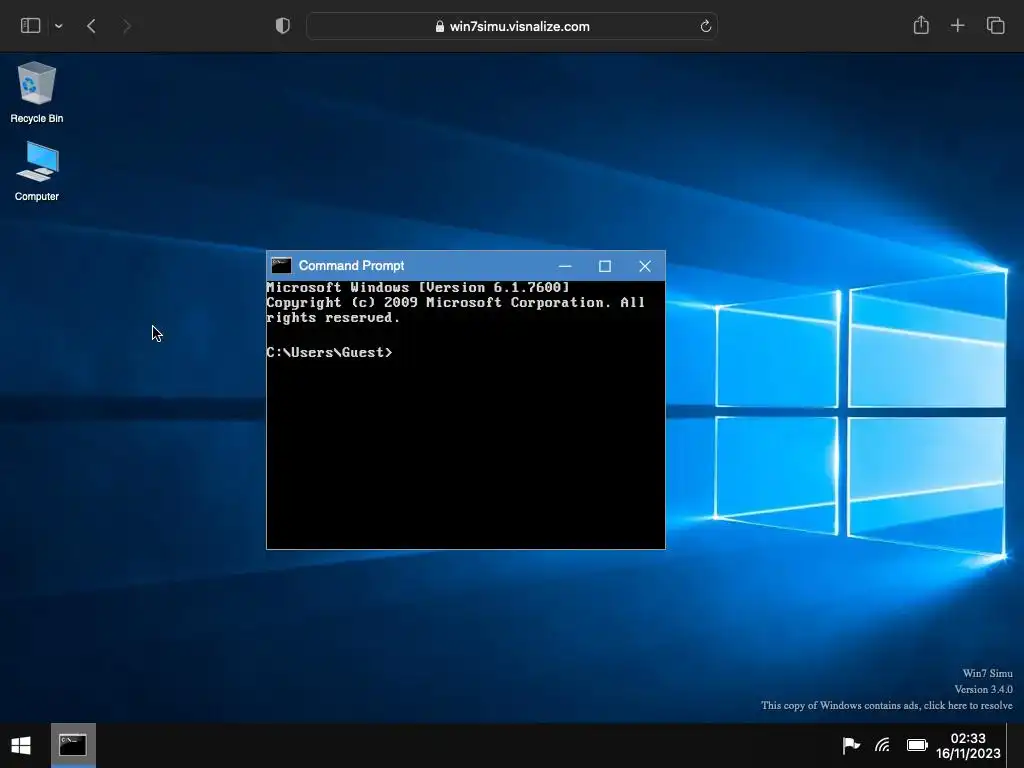Go back in browser history

91,26
